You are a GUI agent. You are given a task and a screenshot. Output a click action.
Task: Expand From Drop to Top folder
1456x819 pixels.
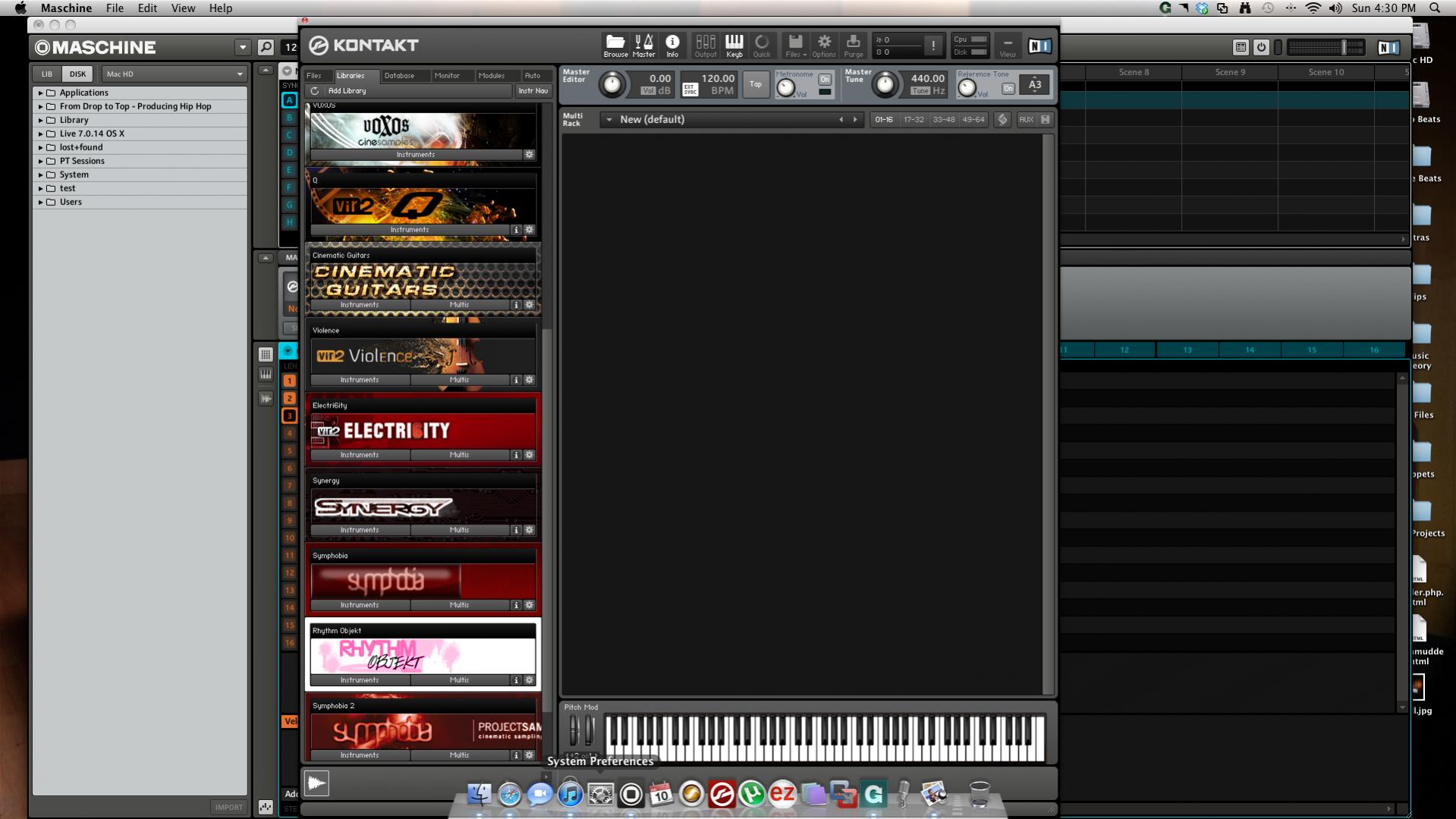click(x=40, y=106)
